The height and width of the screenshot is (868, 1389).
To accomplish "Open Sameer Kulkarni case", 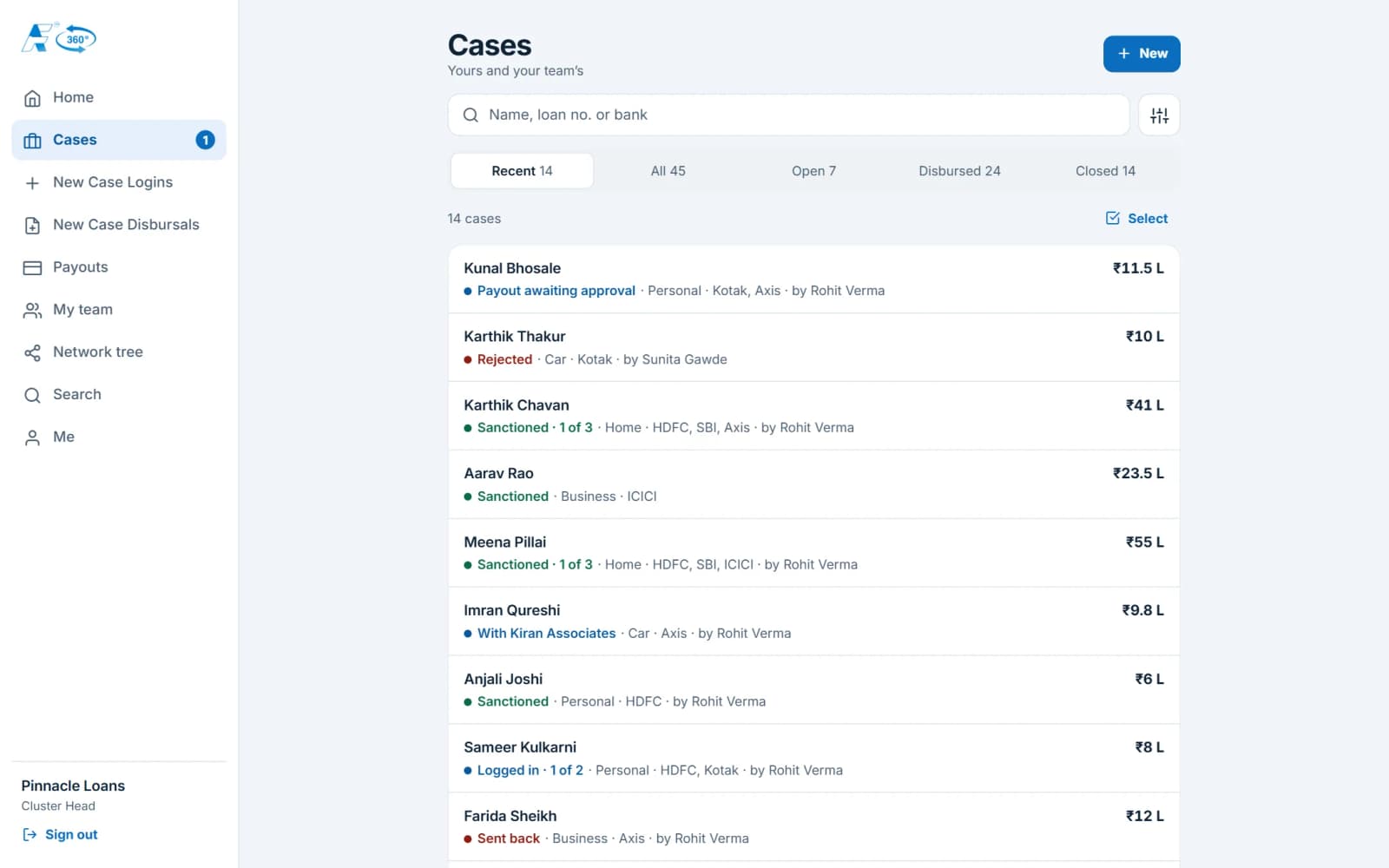I will tap(813, 759).
